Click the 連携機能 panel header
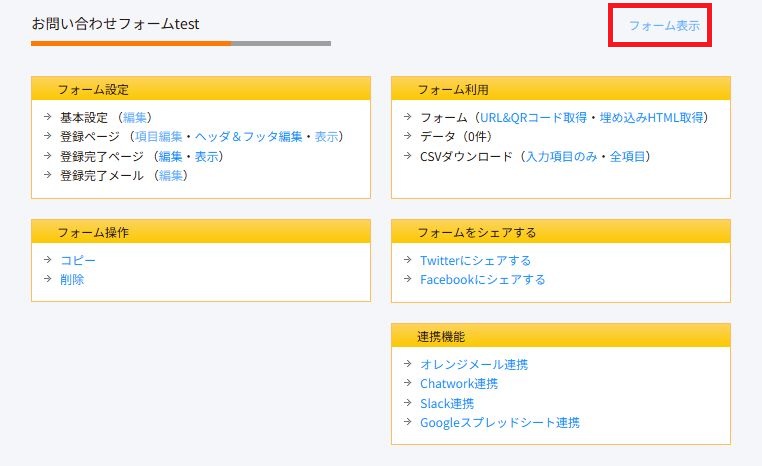Image resolution: width=762 pixels, height=466 pixels. coord(561,336)
